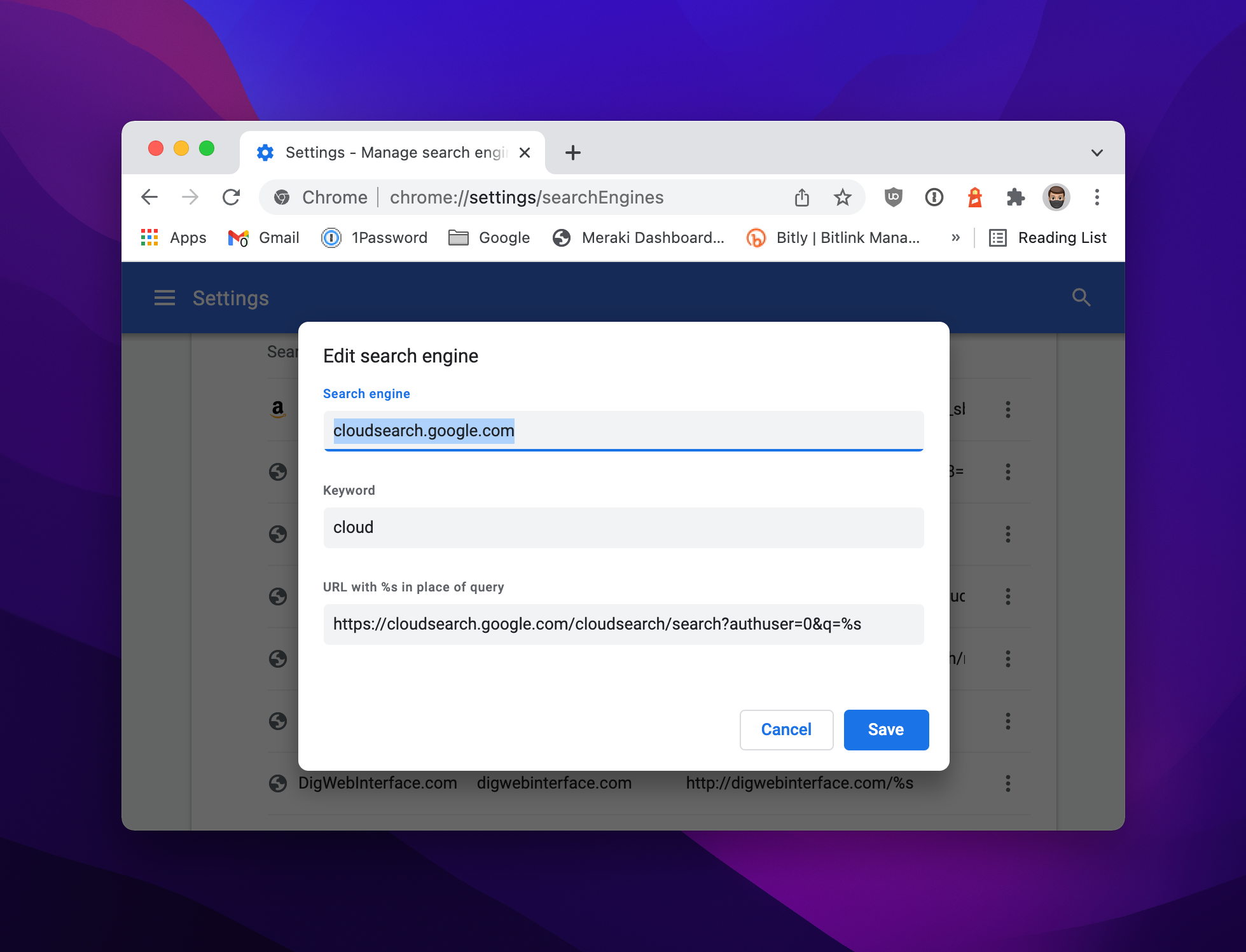Close the Settings tab
The image size is (1246, 952).
(x=525, y=153)
